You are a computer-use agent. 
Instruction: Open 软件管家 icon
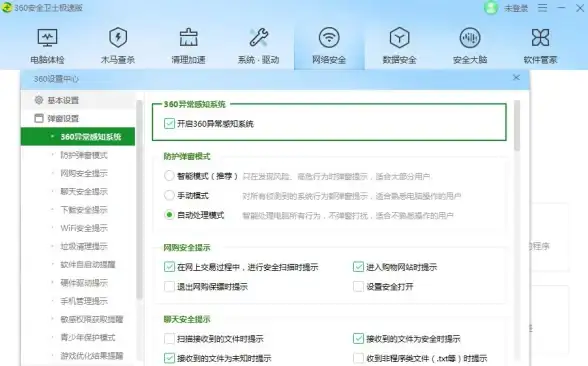(540, 38)
